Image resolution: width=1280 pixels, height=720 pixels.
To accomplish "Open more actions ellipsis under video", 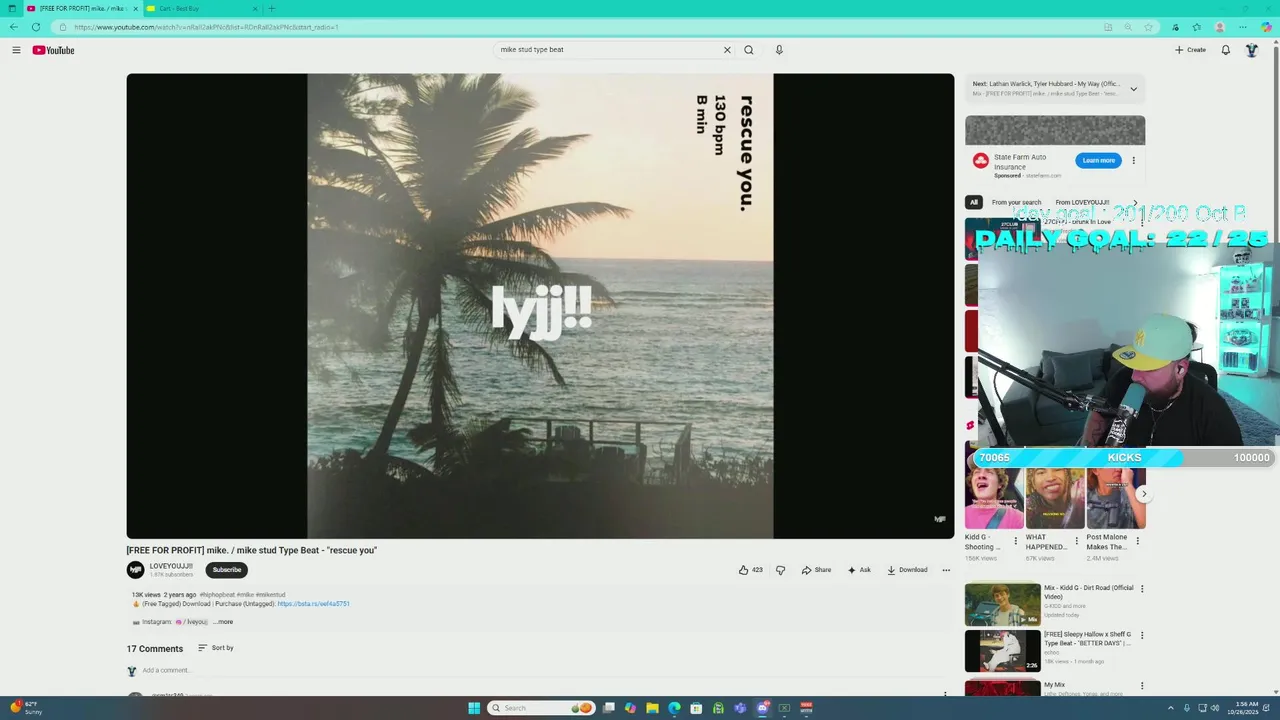I will click(x=946, y=570).
